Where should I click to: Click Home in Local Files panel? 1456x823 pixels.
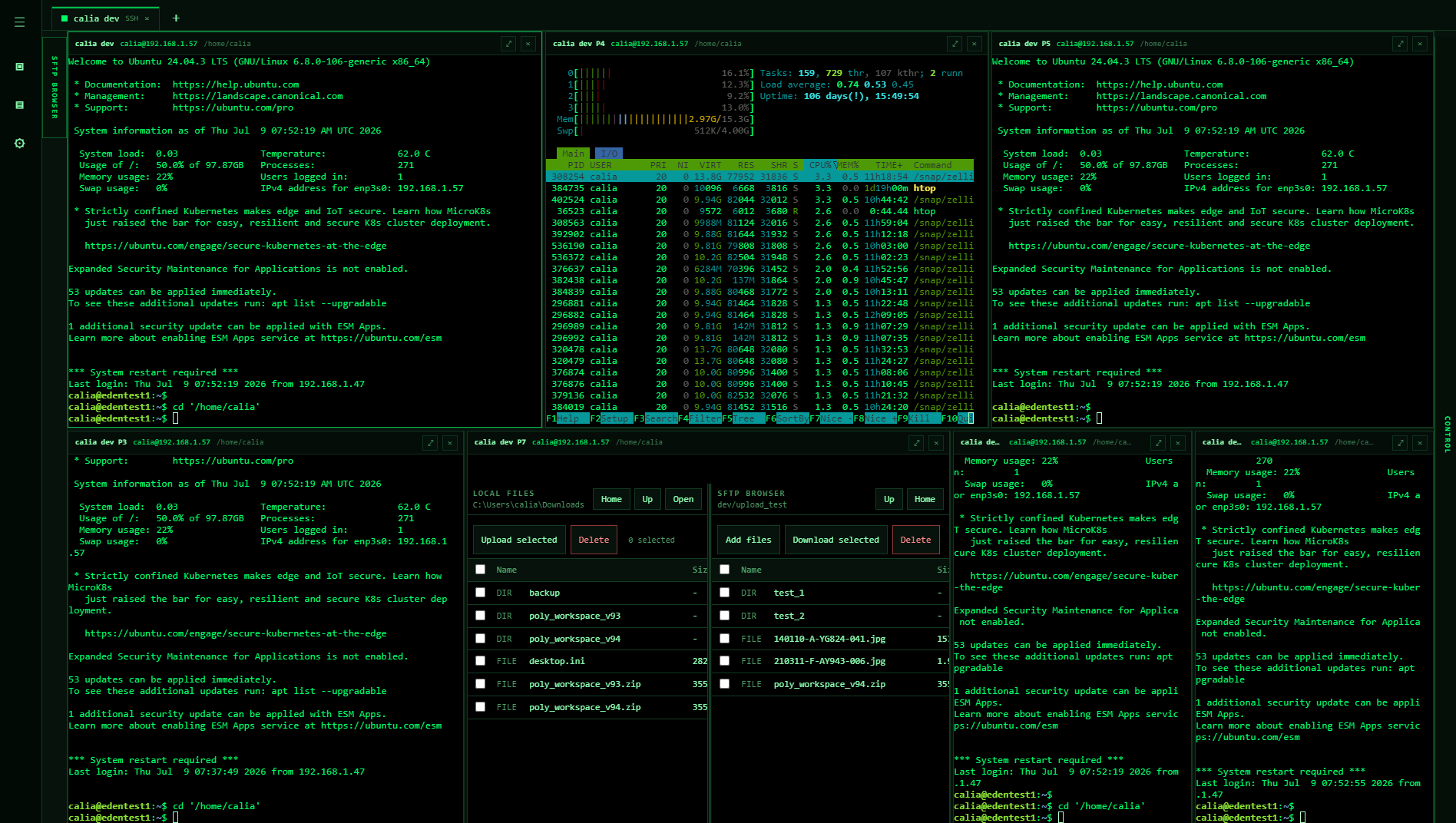[611, 499]
